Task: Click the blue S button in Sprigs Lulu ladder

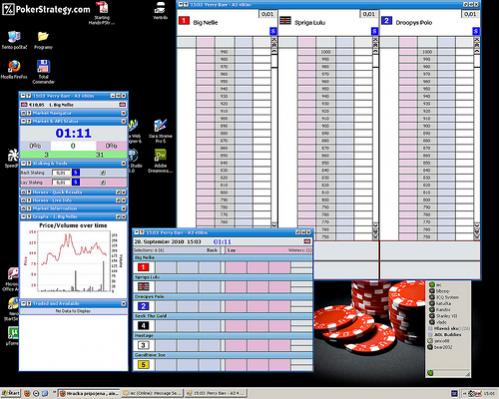Action: point(374,31)
